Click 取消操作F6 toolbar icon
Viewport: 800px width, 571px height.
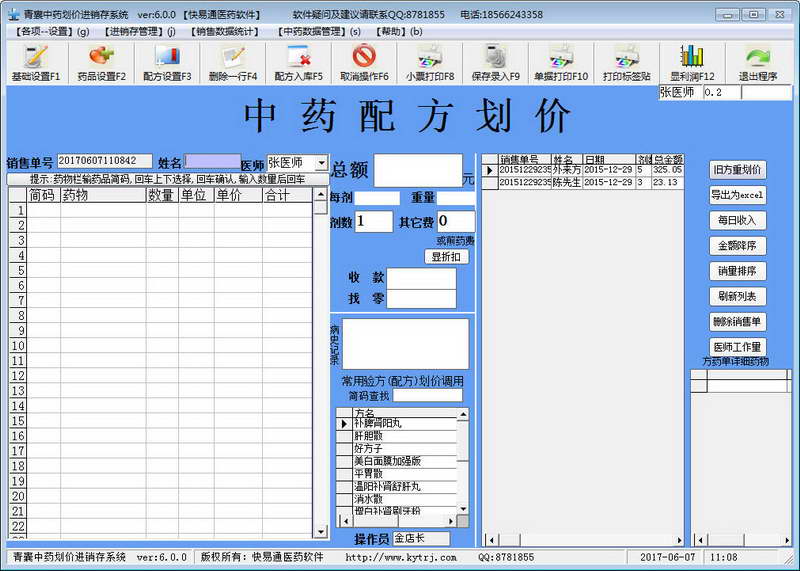(364, 63)
